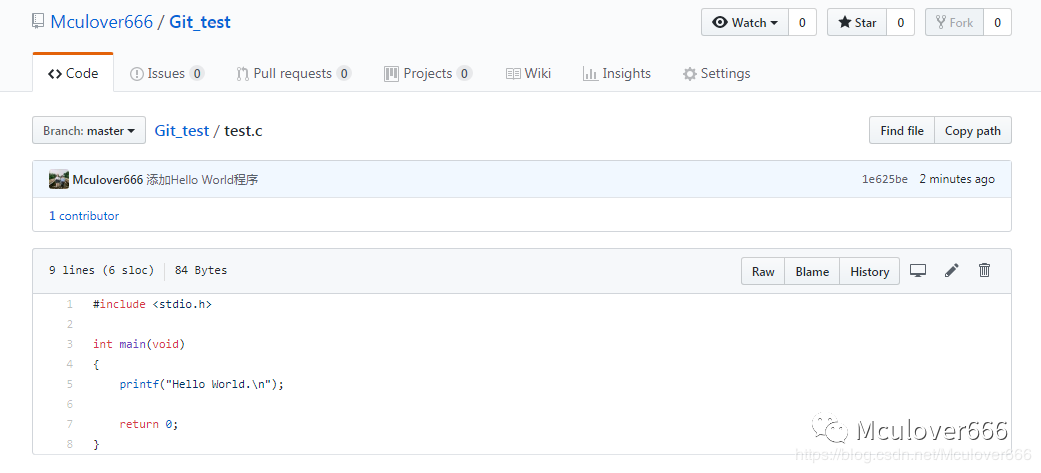This screenshot has height=473, width=1041.
Task: Open Git_test repository title link
Action: (x=200, y=22)
